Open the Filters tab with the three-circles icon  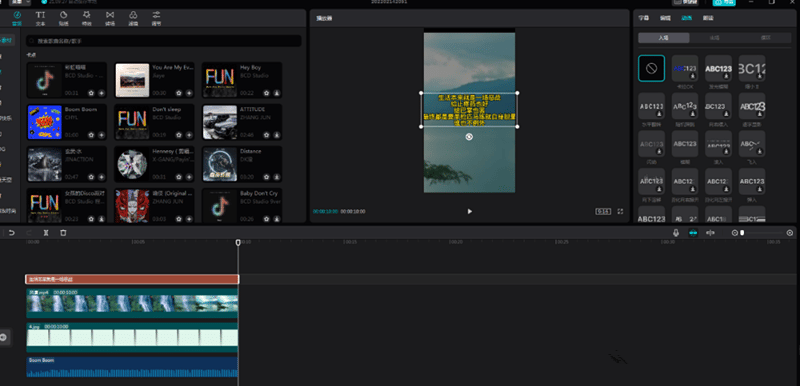coord(133,18)
